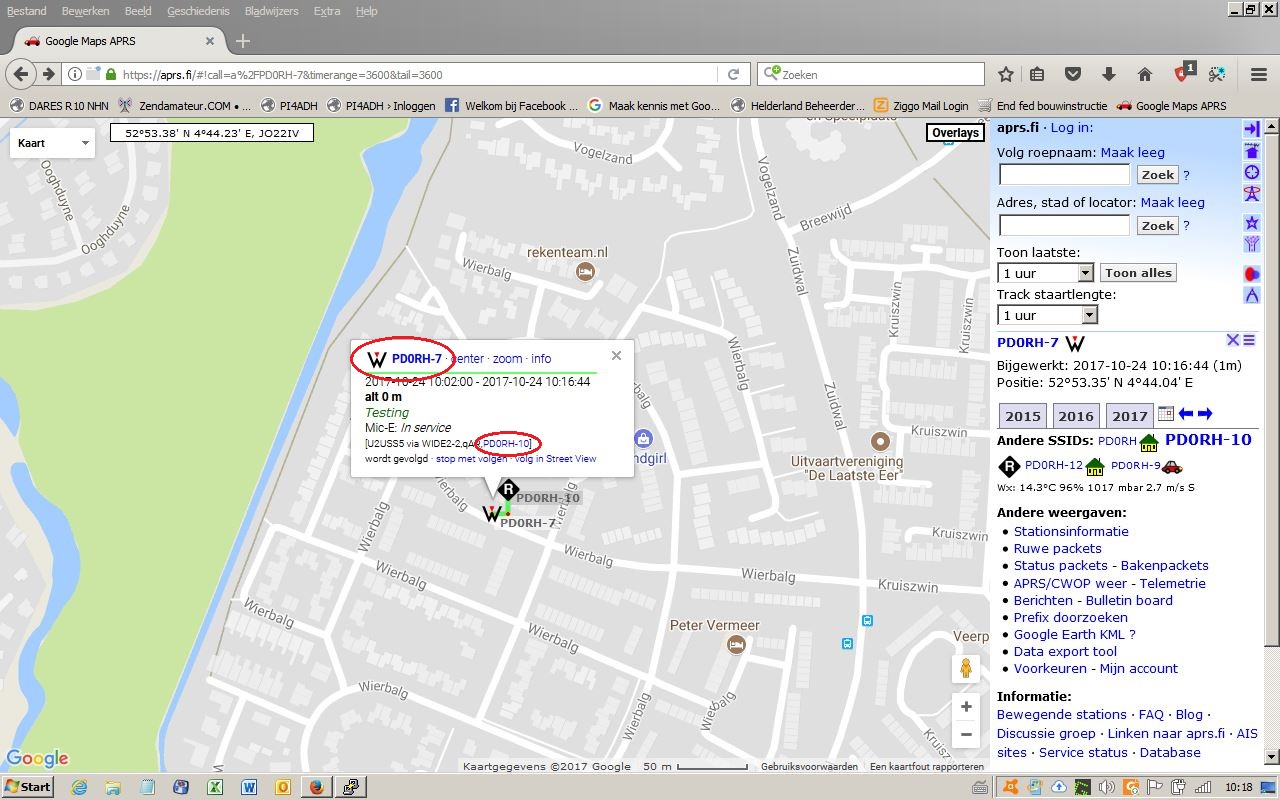Collapse the aprs.fi sidebar arrow icon
This screenshot has height=800, width=1280.
pos(1251,129)
